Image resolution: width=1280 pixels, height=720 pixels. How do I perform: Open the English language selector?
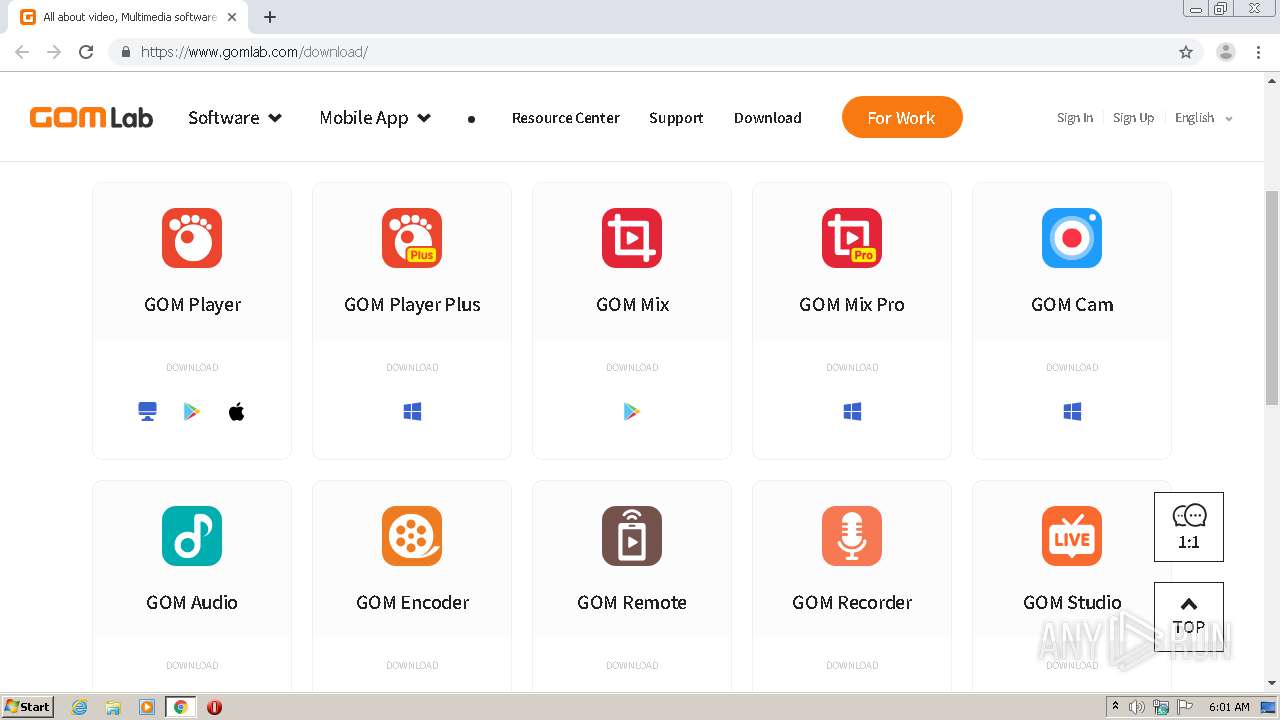(x=1204, y=118)
